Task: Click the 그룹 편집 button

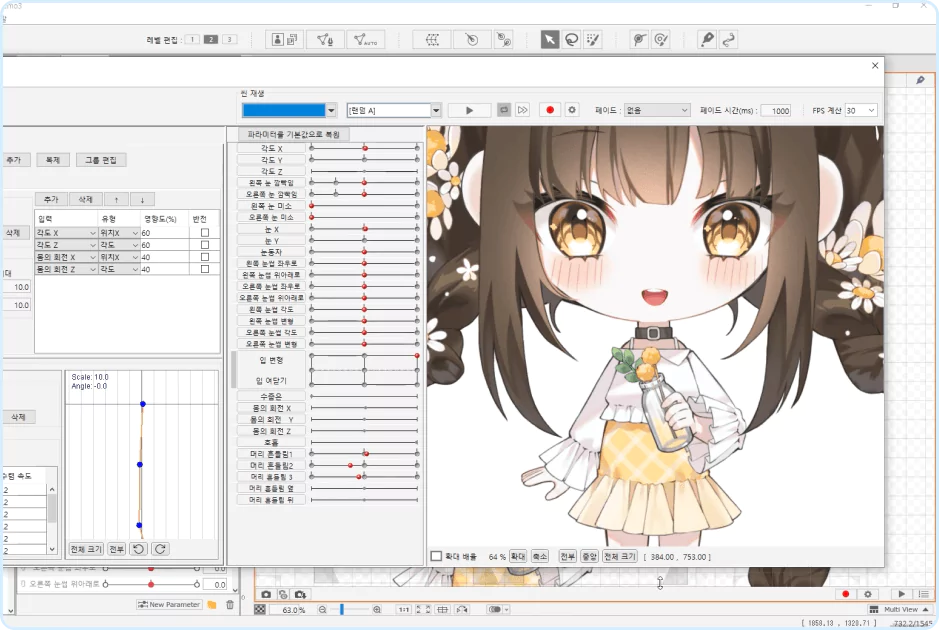Action: pos(101,160)
